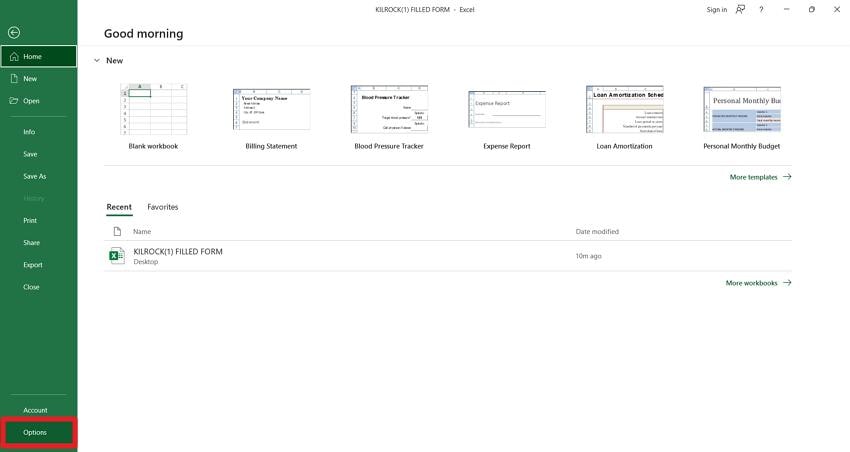Switch to the Favorites tab
The image size is (850, 452).
[x=163, y=207]
